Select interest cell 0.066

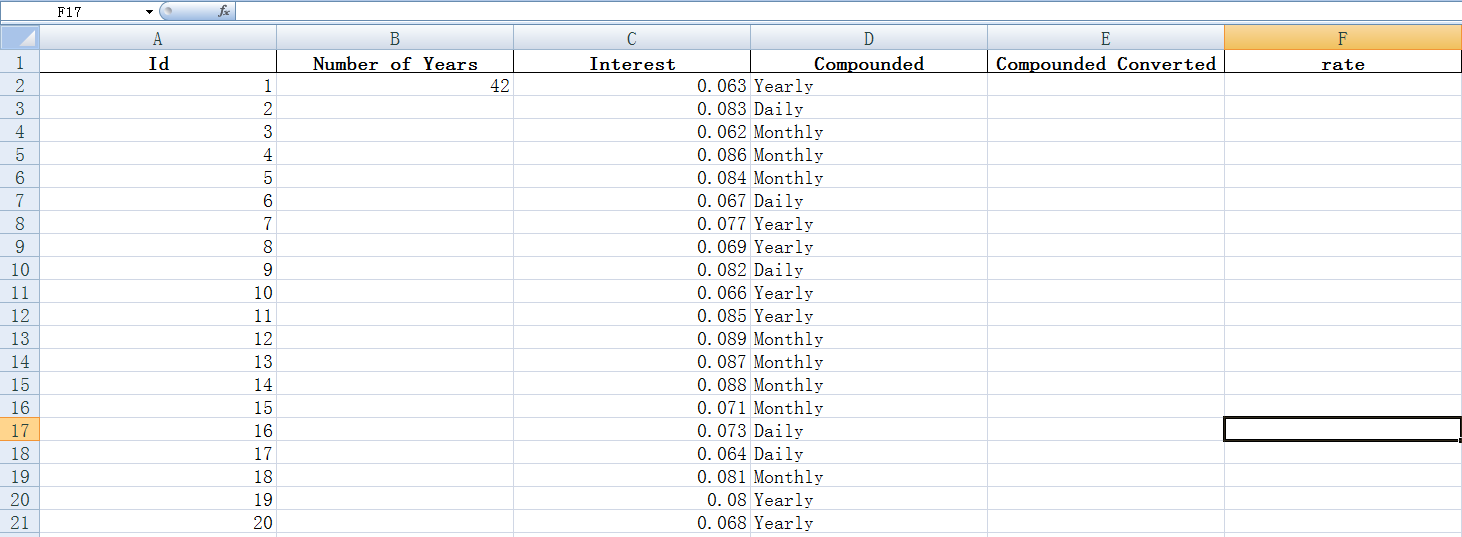pyautogui.click(x=632, y=292)
